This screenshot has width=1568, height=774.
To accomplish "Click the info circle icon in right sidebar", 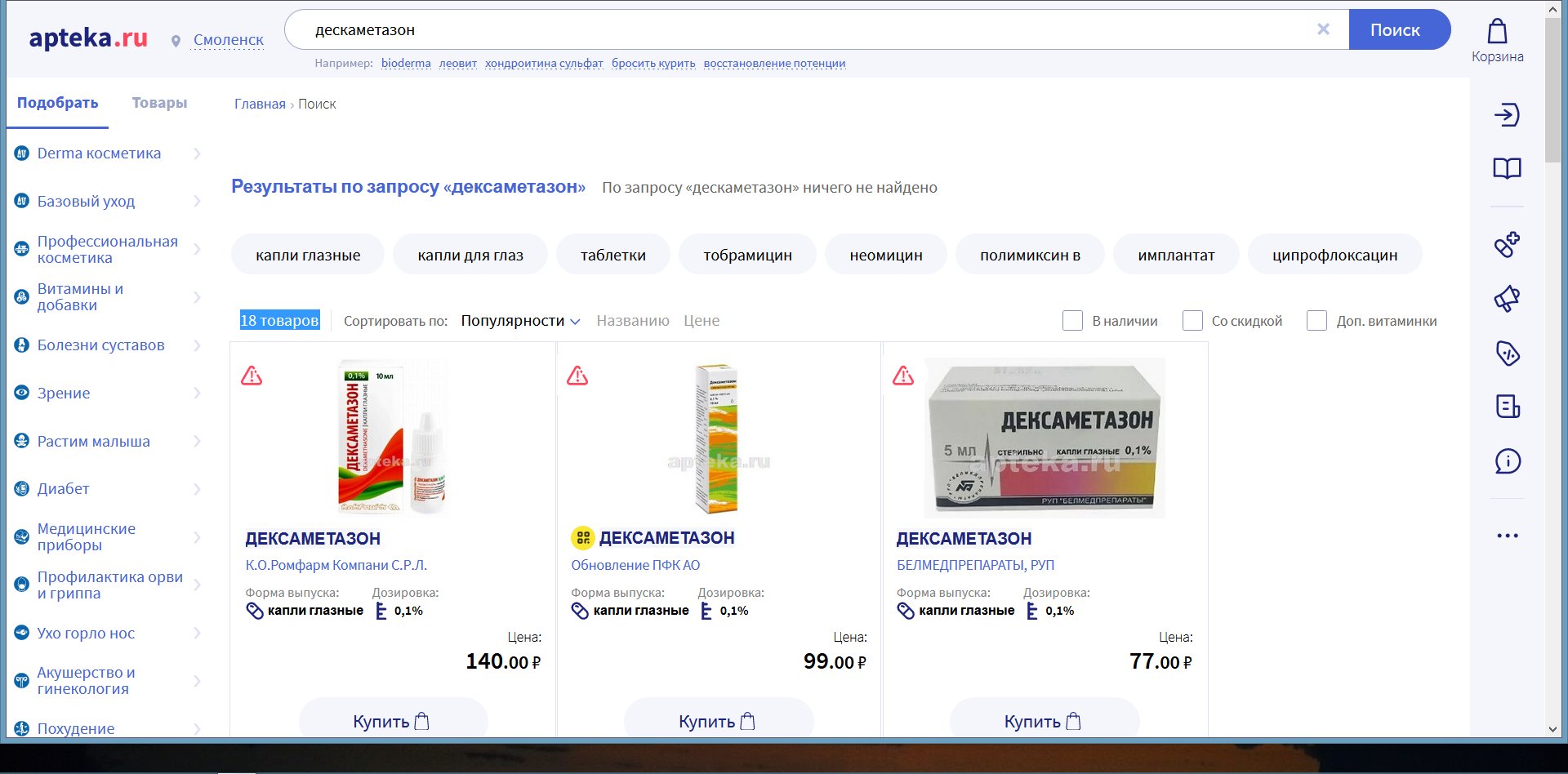I will click(x=1507, y=461).
